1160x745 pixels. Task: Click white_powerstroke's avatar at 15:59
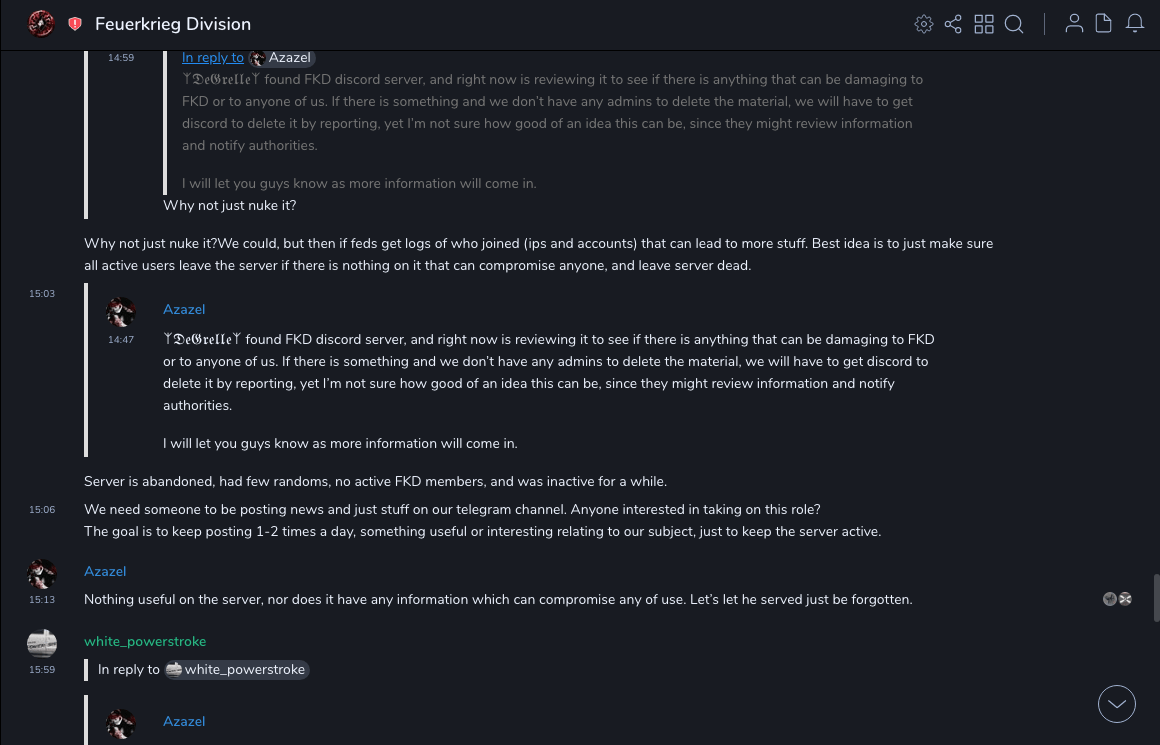(42, 644)
